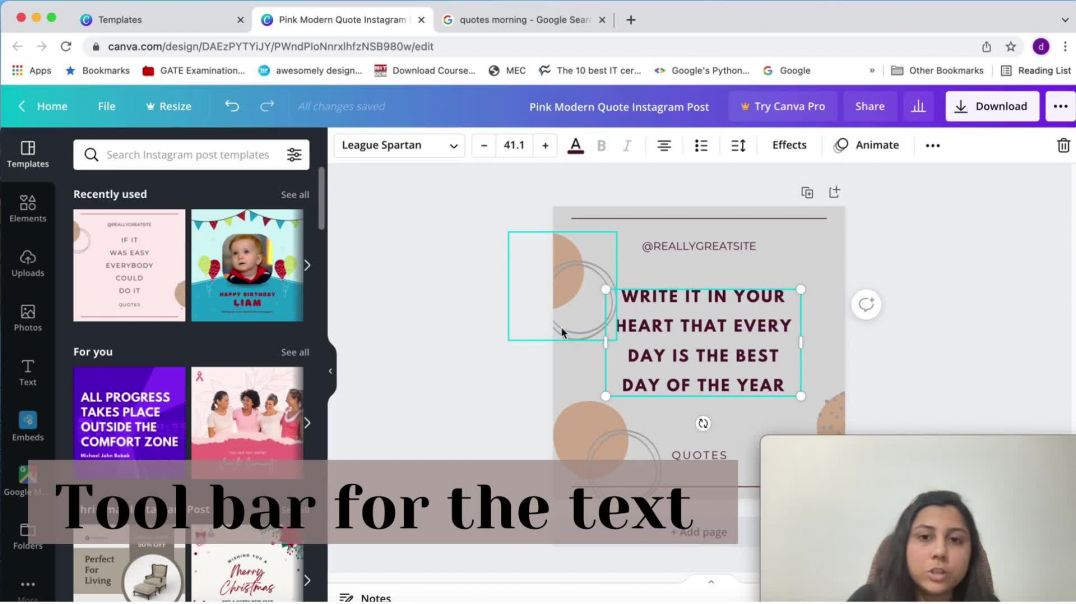The width and height of the screenshot is (1076, 604).
Task: Click the add comment bubble icon
Action: (866, 304)
